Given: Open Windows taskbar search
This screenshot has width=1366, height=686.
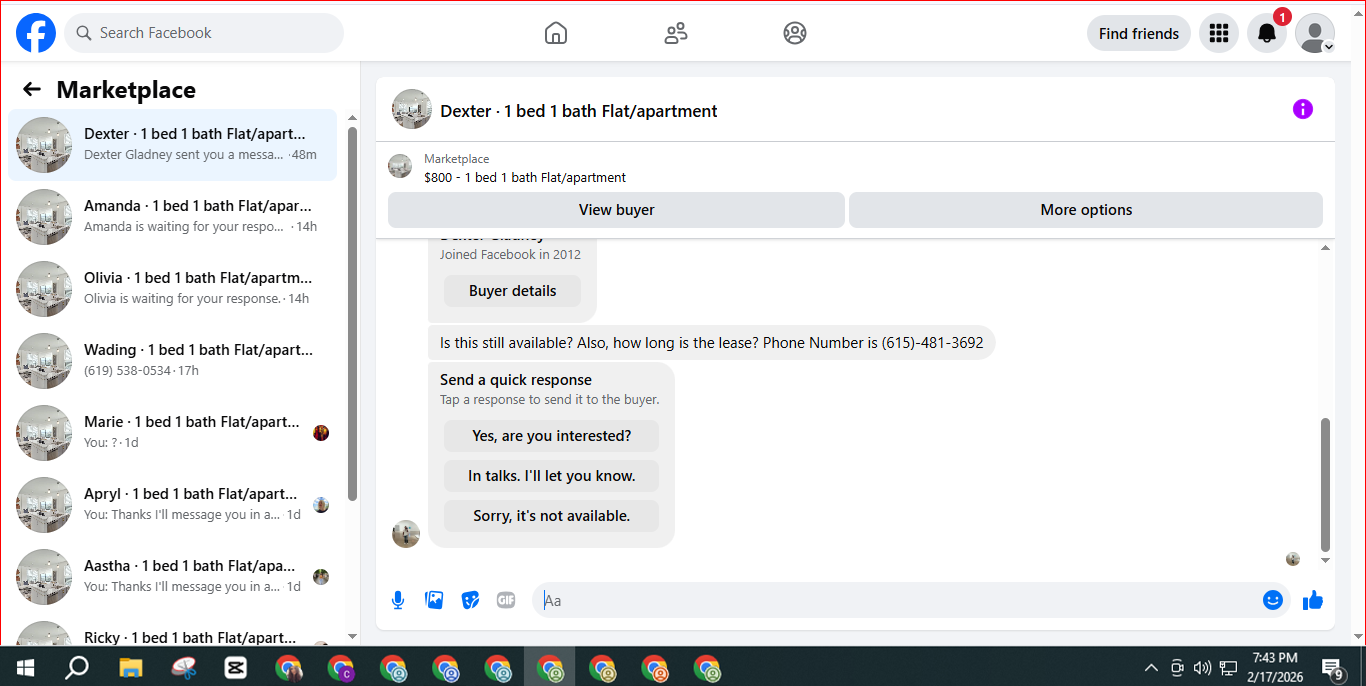Looking at the screenshot, I should [x=77, y=667].
